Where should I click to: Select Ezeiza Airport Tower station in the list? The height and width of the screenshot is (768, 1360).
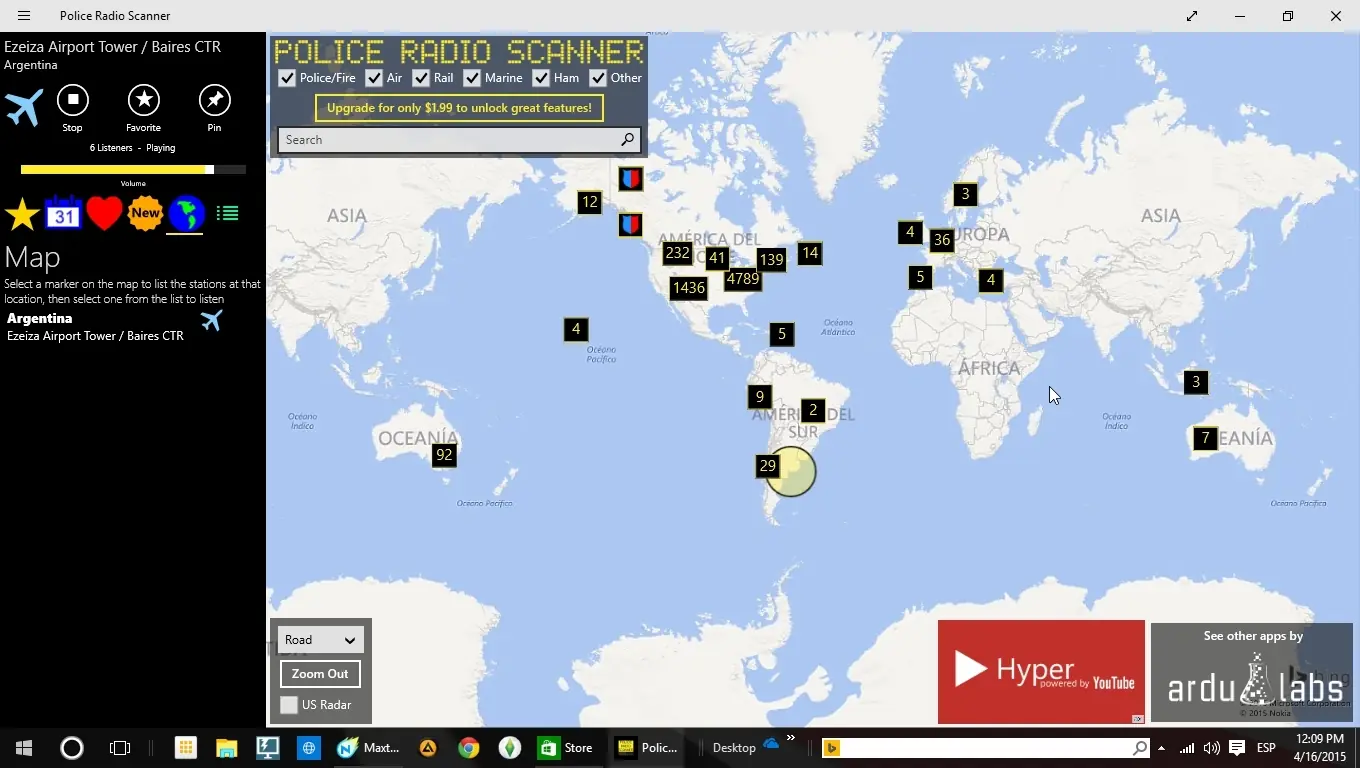95,336
